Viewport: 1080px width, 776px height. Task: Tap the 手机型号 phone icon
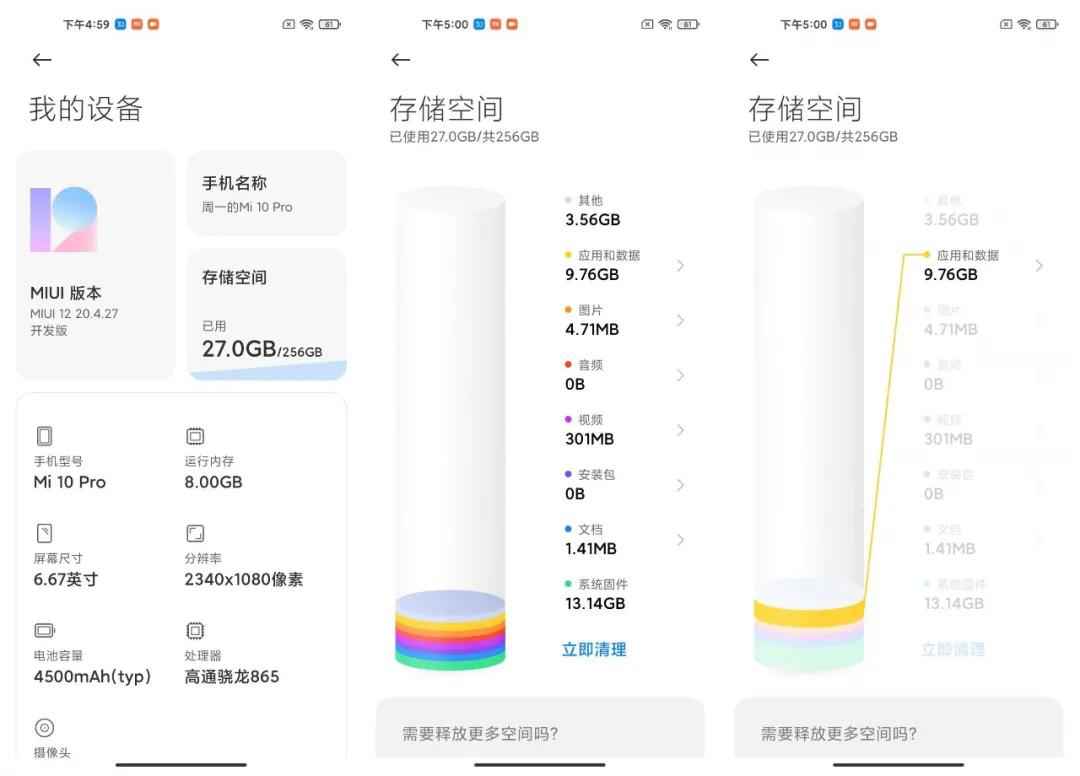(x=44, y=435)
